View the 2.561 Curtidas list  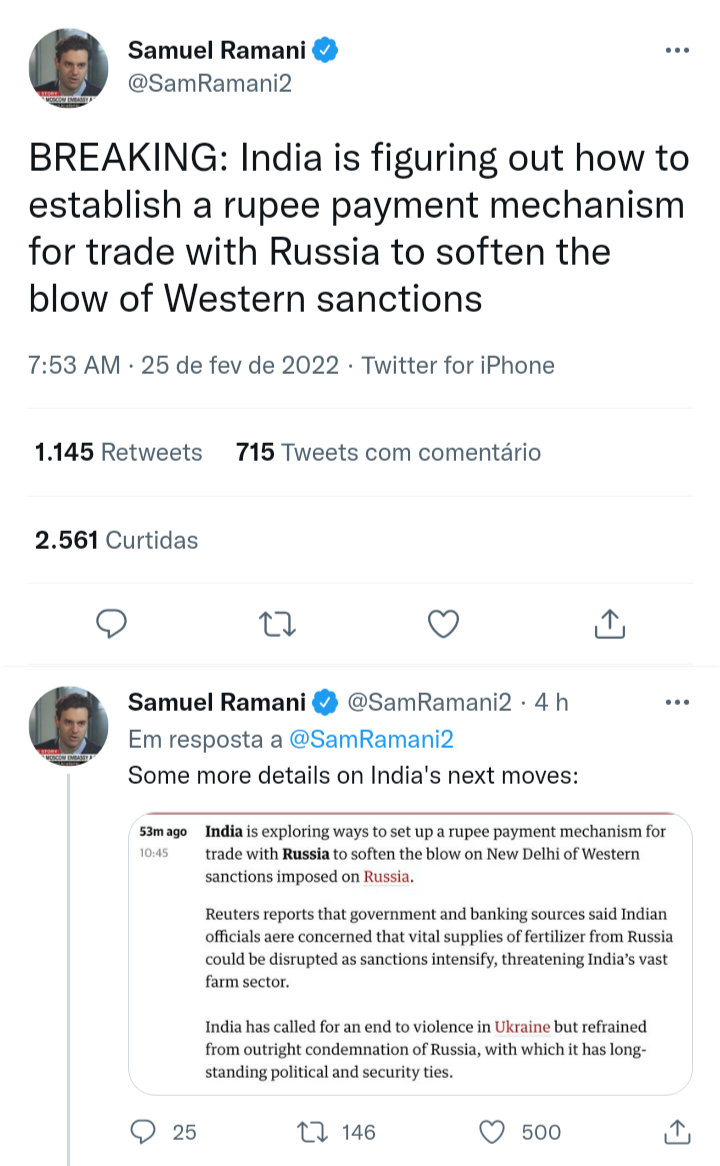pos(116,540)
